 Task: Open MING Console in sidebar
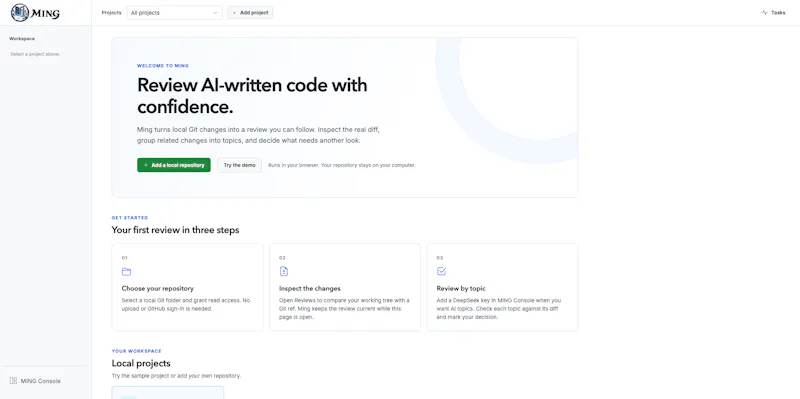click(x=35, y=381)
